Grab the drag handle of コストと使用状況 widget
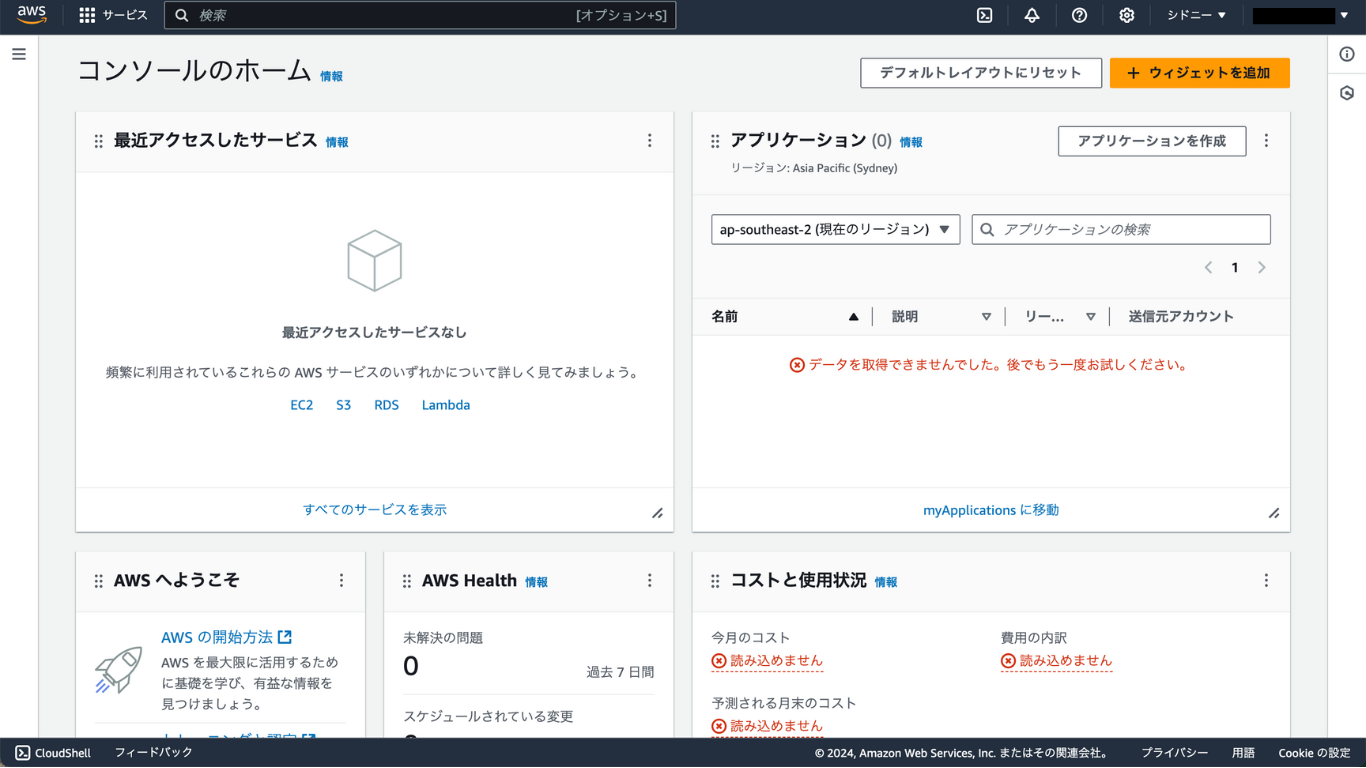 coord(715,581)
